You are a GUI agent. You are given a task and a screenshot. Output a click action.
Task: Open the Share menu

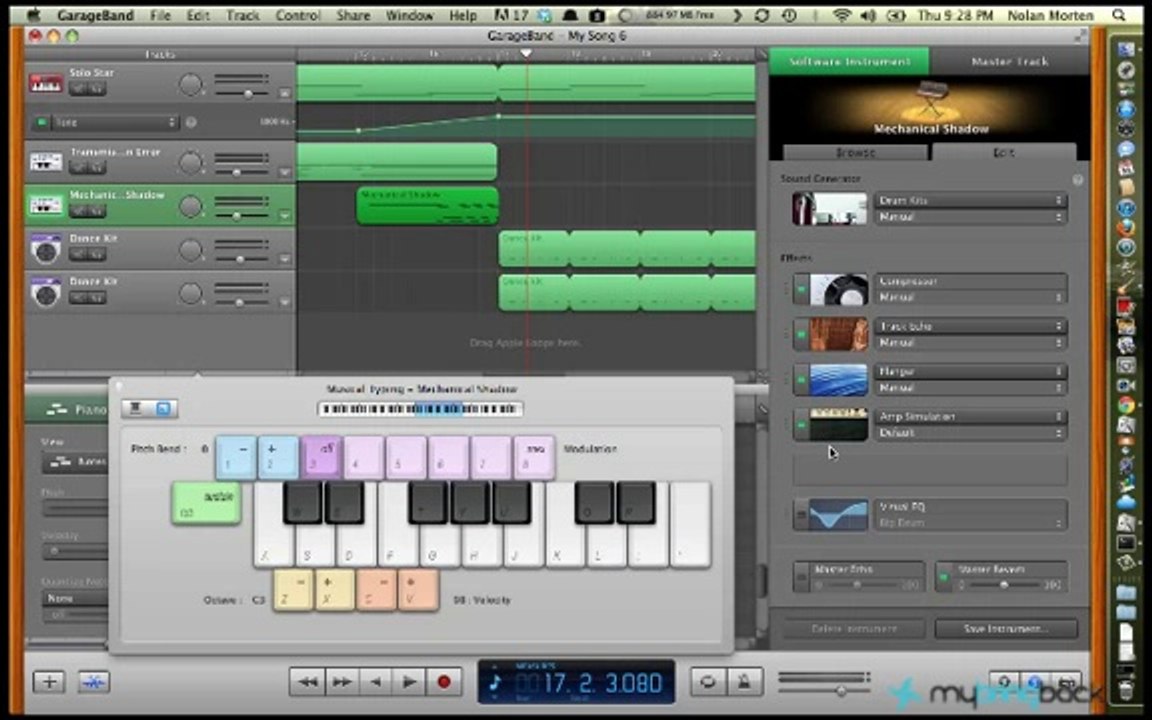tap(353, 15)
